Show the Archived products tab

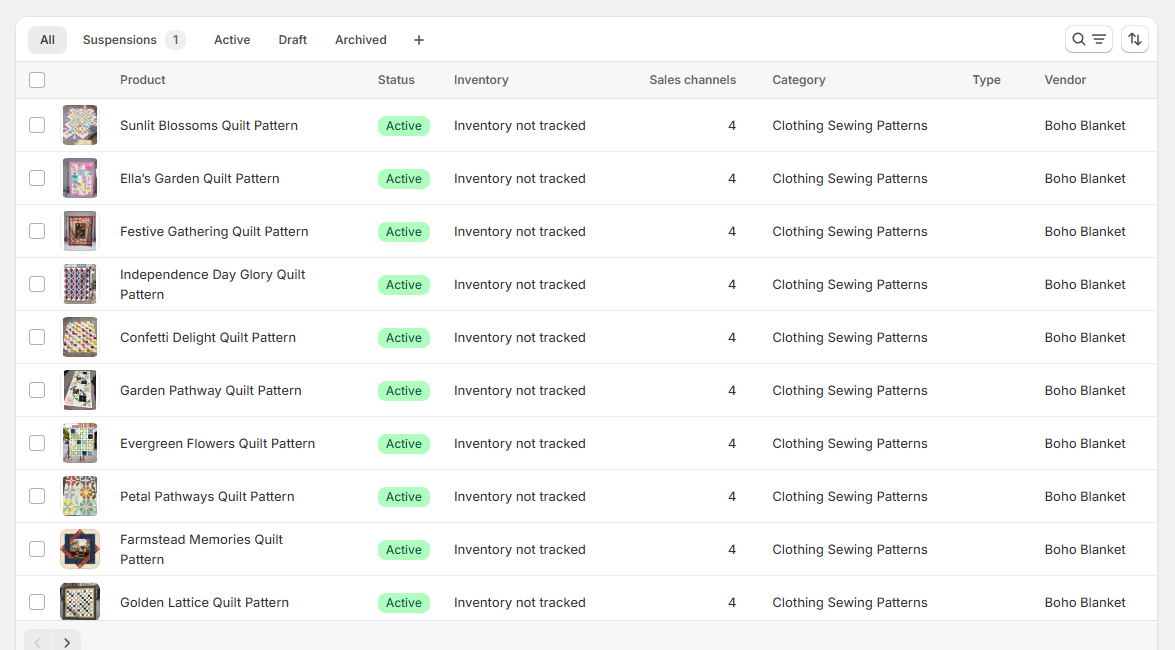click(360, 40)
